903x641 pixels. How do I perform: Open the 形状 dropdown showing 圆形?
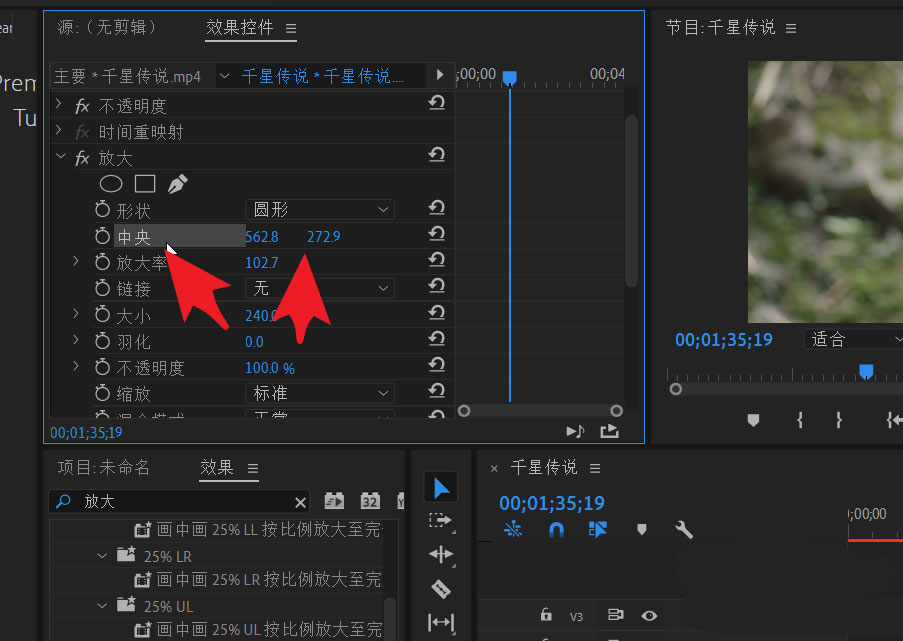319,209
